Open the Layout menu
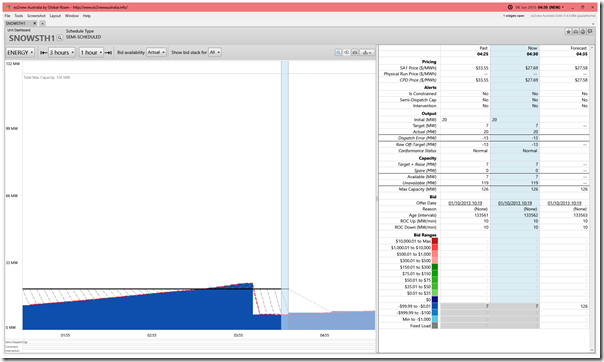This screenshot has height=362, width=604. tap(55, 16)
